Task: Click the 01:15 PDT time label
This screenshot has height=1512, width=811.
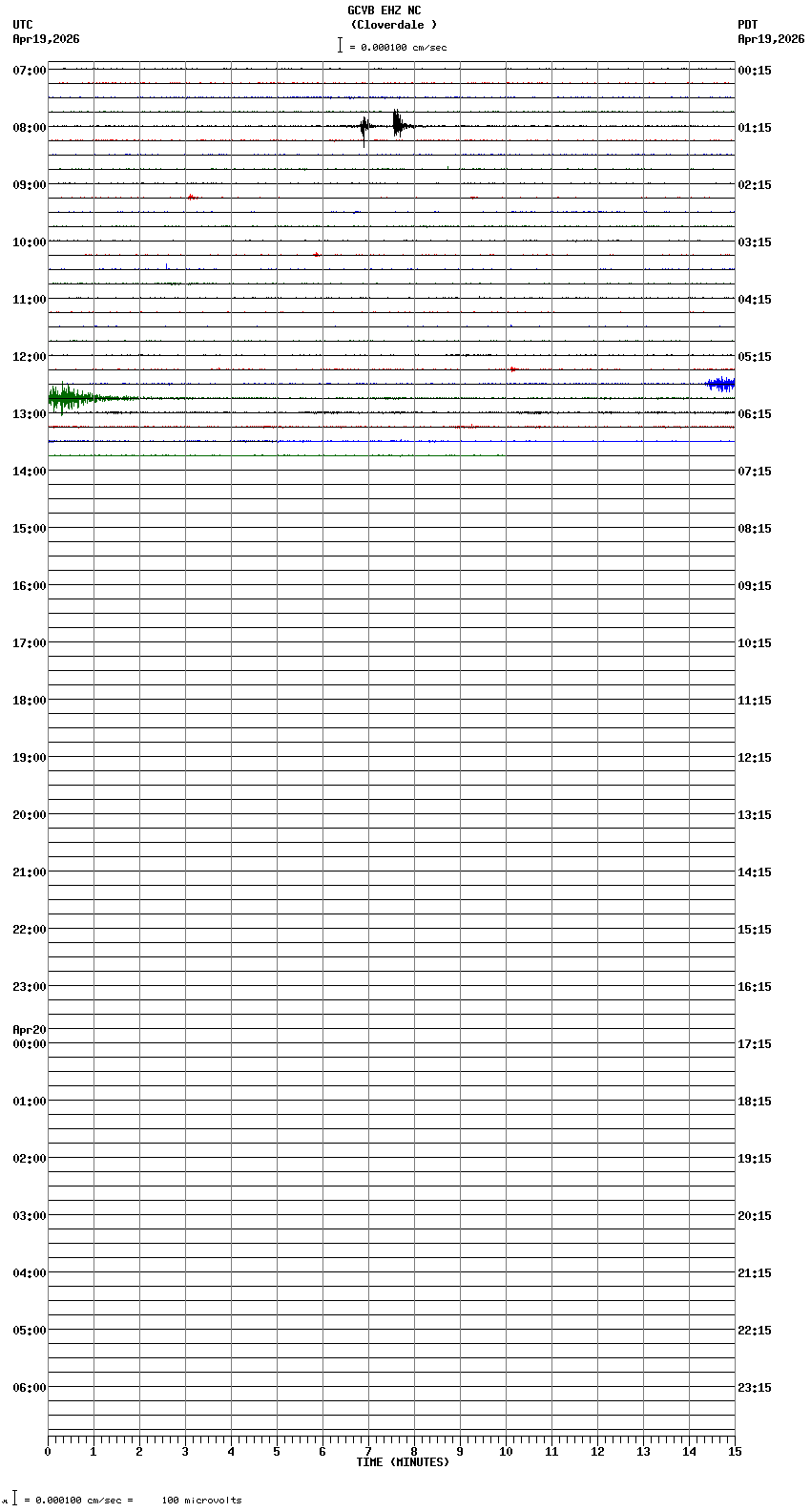Action: point(755,128)
